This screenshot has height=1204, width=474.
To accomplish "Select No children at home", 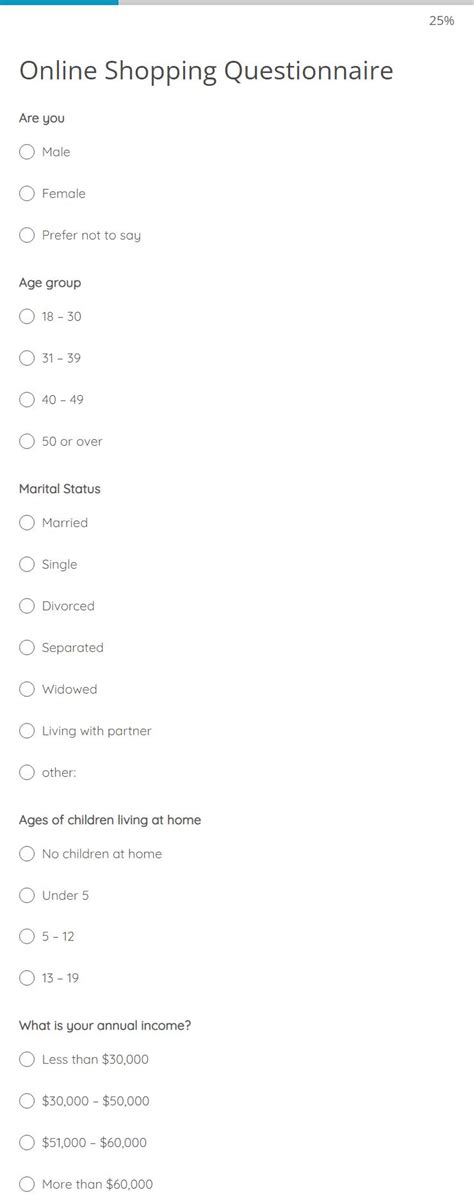I will 27,854.
